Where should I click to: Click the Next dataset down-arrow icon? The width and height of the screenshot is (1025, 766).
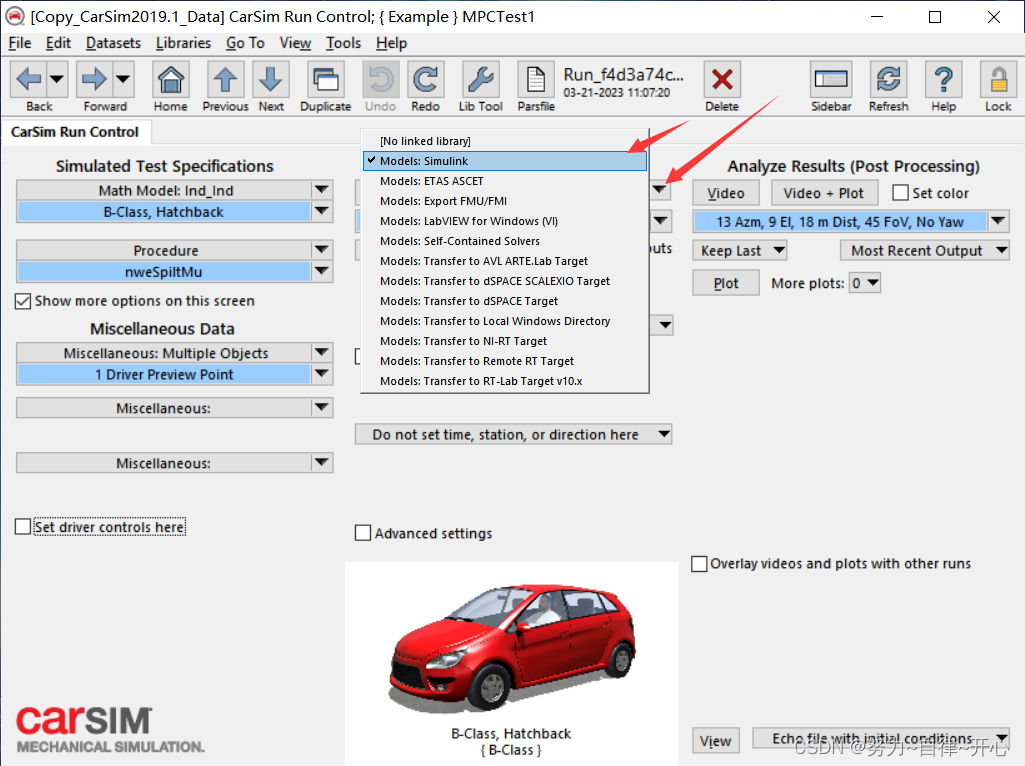point(271,80)
